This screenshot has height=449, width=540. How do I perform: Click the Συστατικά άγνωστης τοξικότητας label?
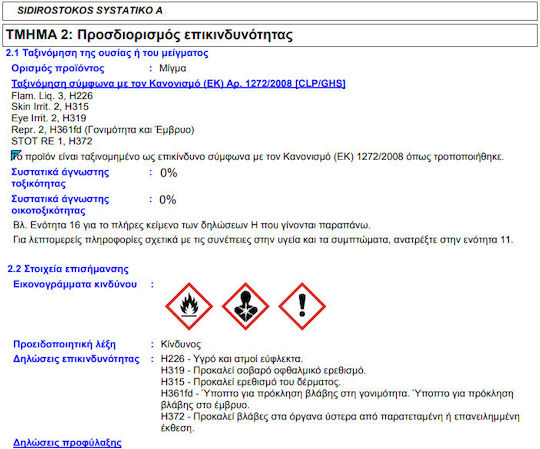click(60, 178)
